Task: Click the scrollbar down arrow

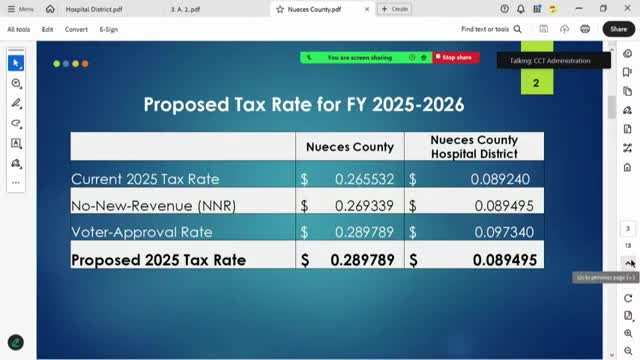Action: coord(611,355)
